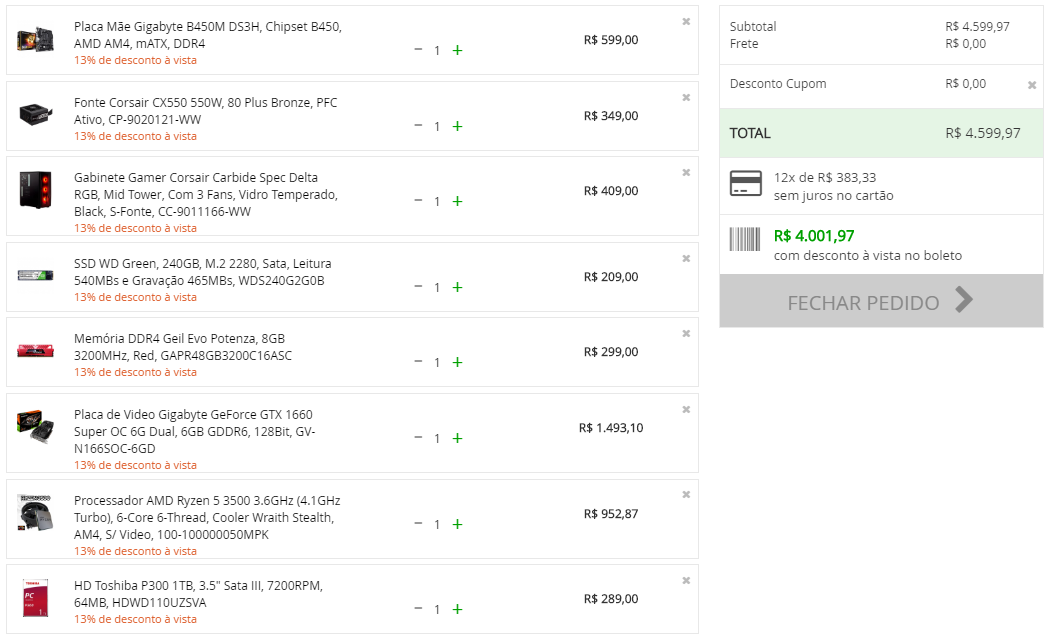Increase quantity of Memória DDR4 Geil Evo Potenza
The height and width of the screenshot is (639, 1050).
click(x=457, y=362)
